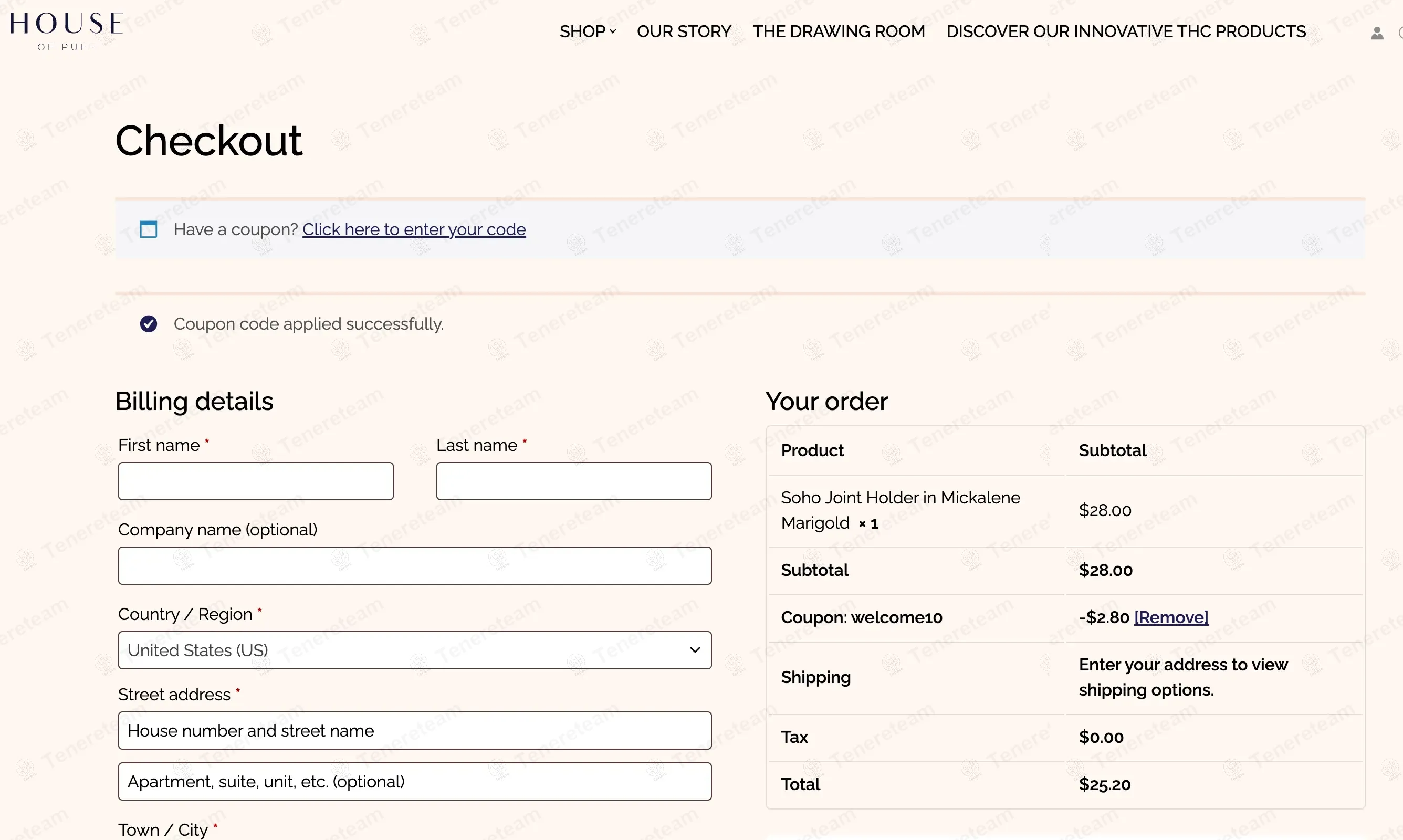Click the 'Product' column header
This screenshot has height=840, width=1403.
[812, 450]
